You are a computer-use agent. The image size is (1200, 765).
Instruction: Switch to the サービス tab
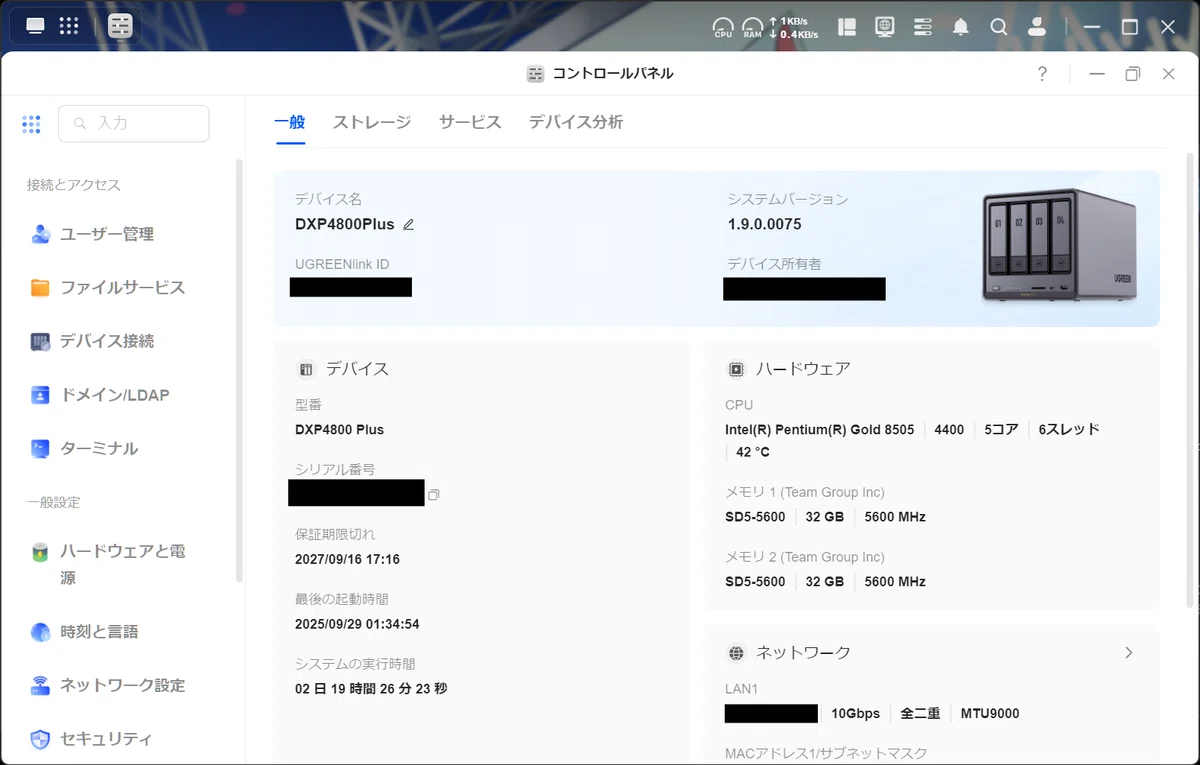pos(470,122)
